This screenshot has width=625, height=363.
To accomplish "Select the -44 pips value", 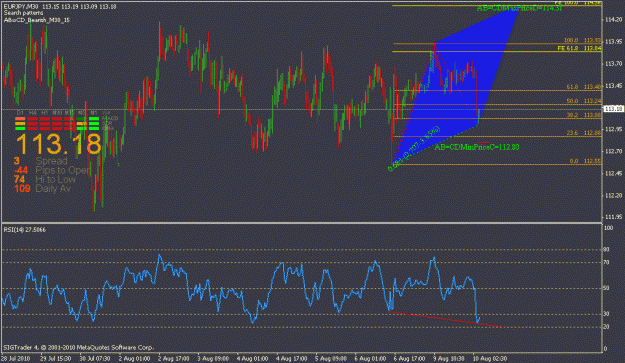I will tap(21, 170).
